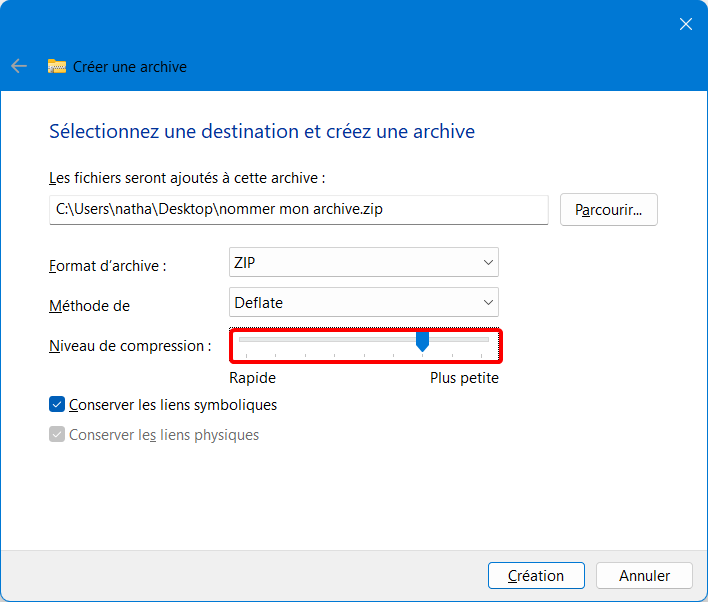The width and height of the screenshot is (708, 602).
Task: Click the compression level slider thumb
Action: [x=422, y=341]
